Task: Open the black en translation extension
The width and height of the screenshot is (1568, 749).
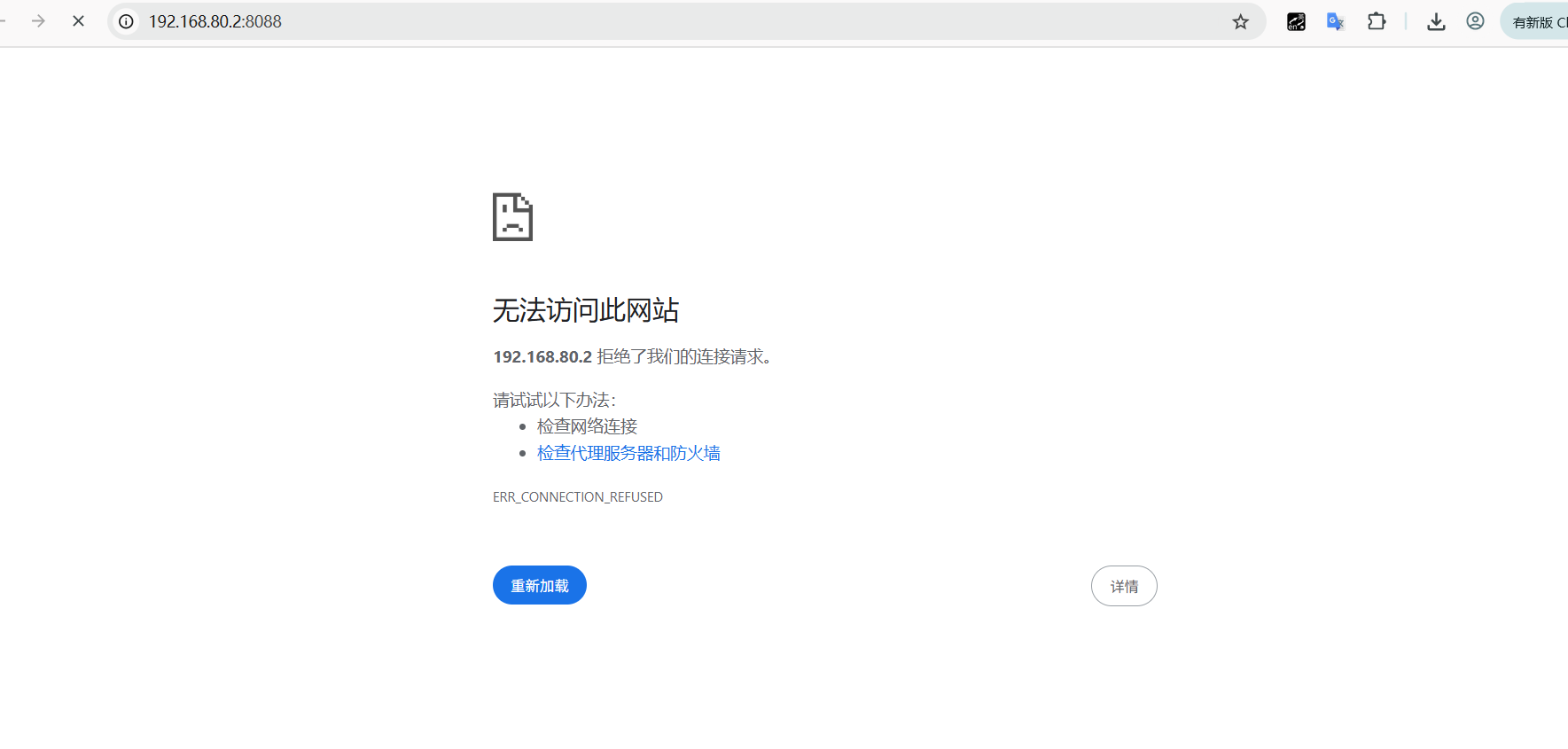Action: click(1296, 22)
